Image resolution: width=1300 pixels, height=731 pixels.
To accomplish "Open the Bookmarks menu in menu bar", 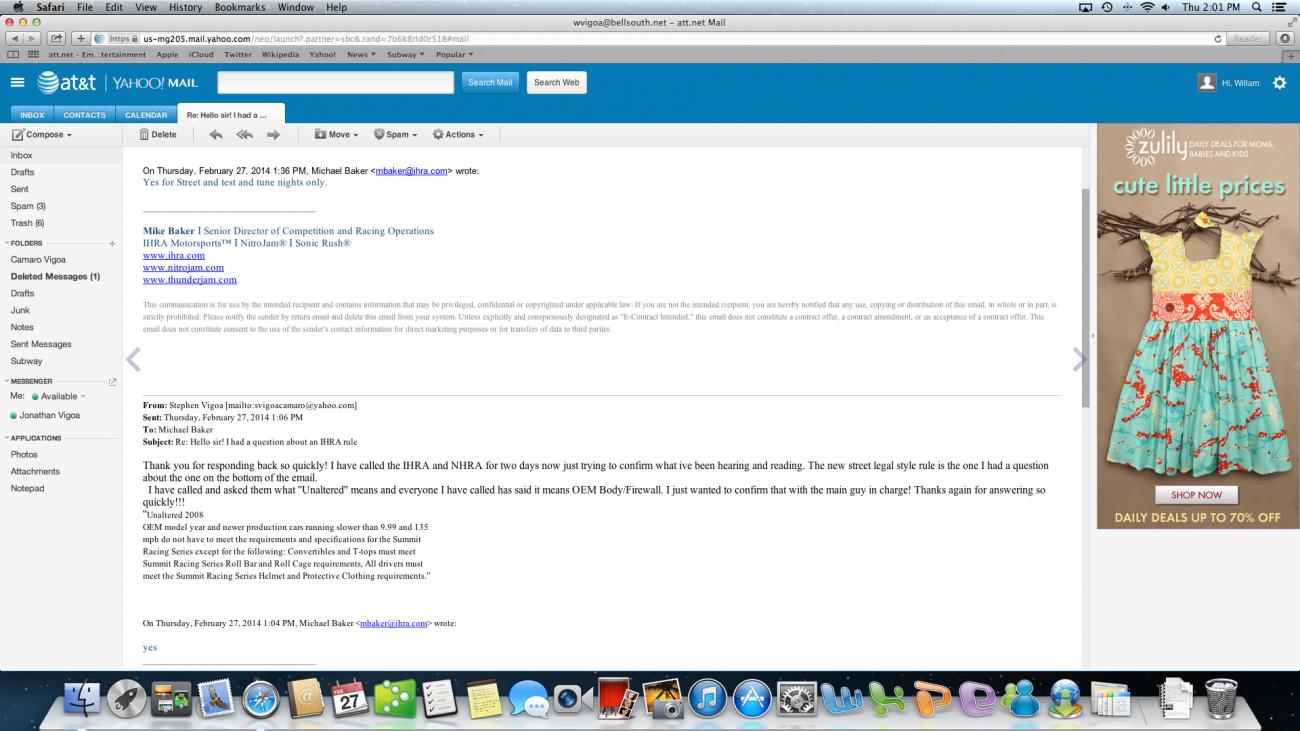I will point(238,7).
